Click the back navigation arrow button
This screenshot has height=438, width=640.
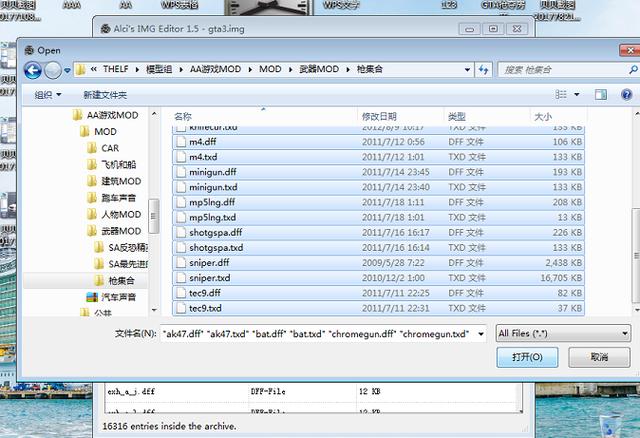coord(33,70)
